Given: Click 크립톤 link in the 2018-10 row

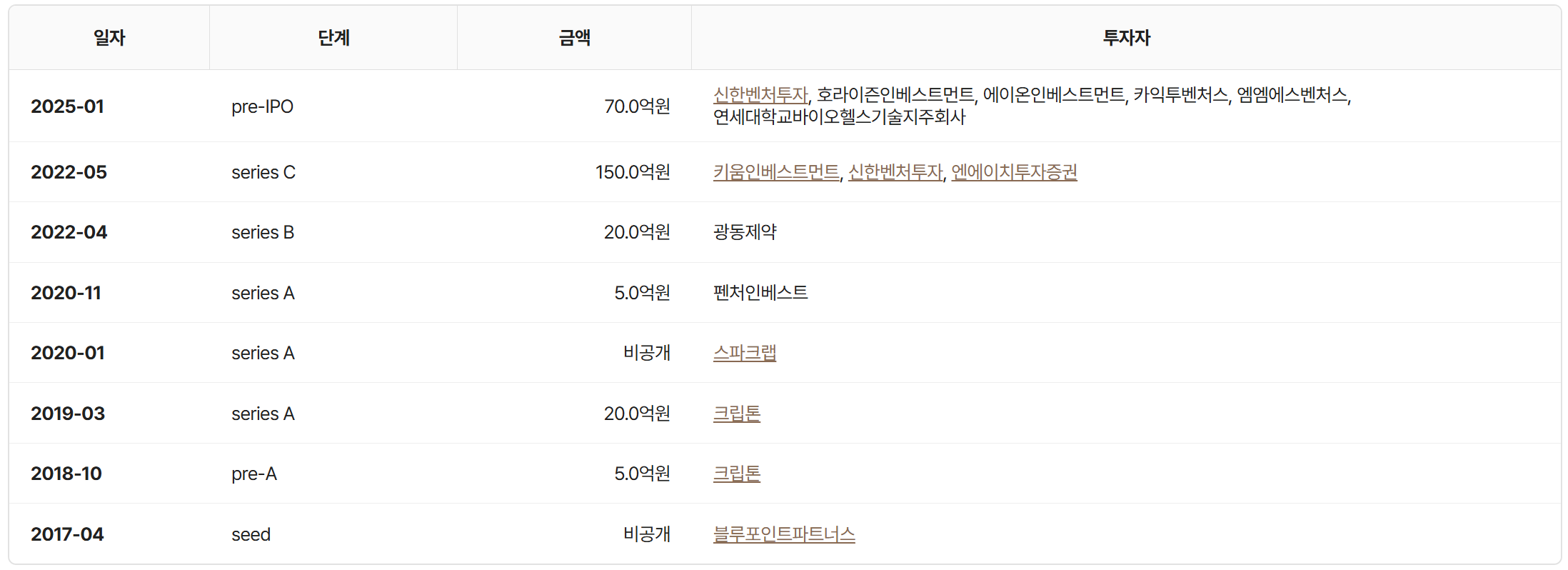Looking at the screenshot, I should click(x=736, y=474).
